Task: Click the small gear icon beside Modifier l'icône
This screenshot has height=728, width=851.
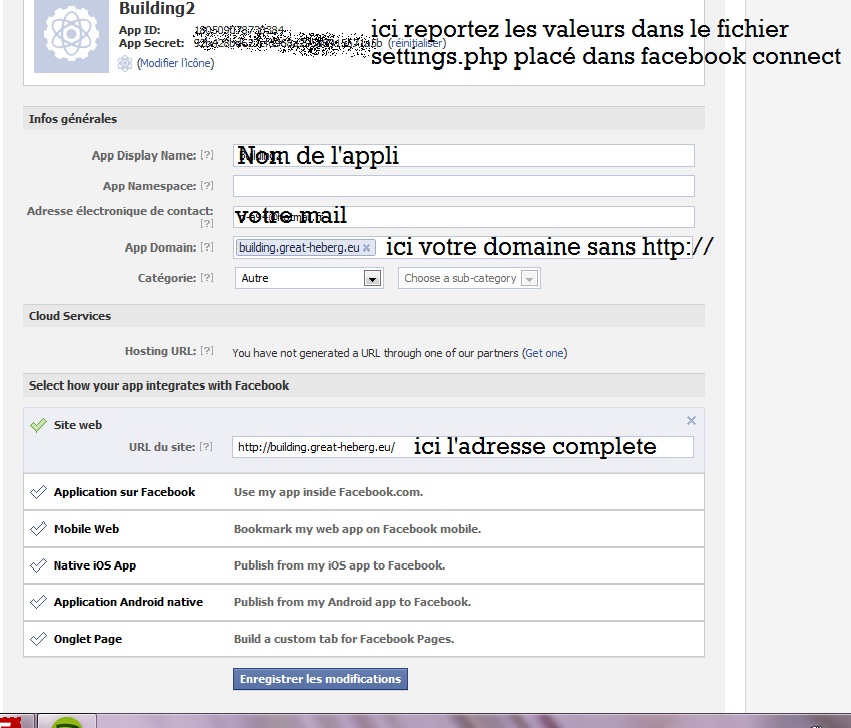Action: point(125,64)
